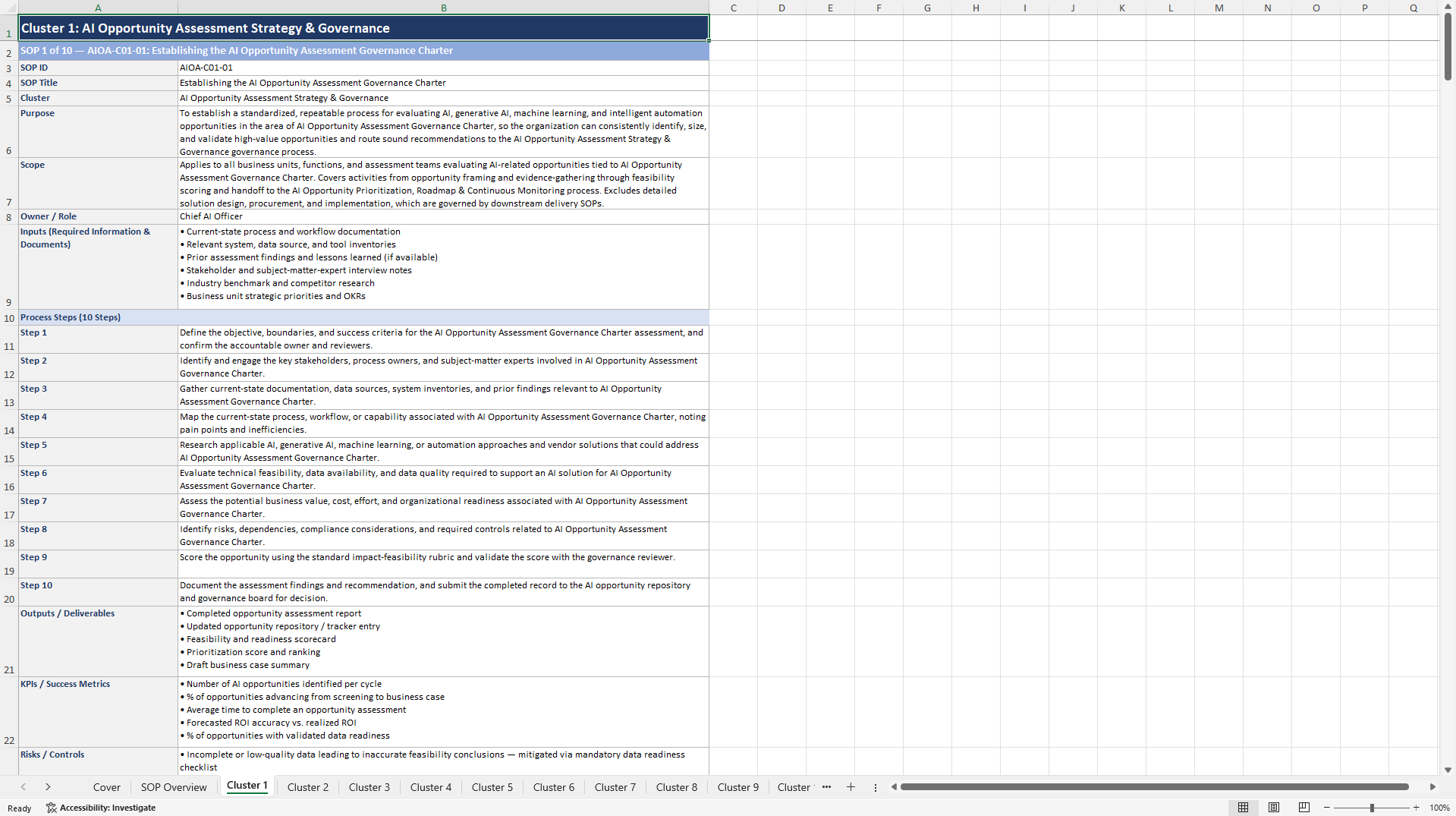1456x816 pixels.
Task: Switch to the Cluster 7 tab
Action: 615,787
